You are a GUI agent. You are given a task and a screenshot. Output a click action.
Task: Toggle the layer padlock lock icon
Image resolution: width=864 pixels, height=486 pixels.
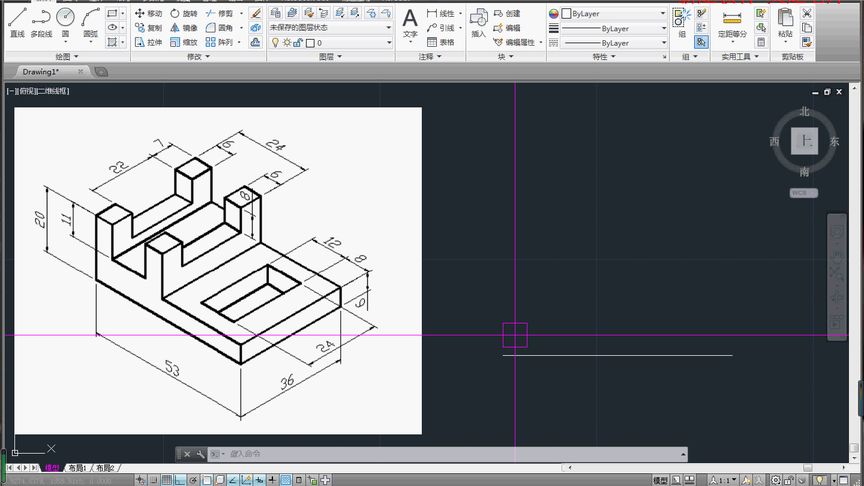pos(298,42)
